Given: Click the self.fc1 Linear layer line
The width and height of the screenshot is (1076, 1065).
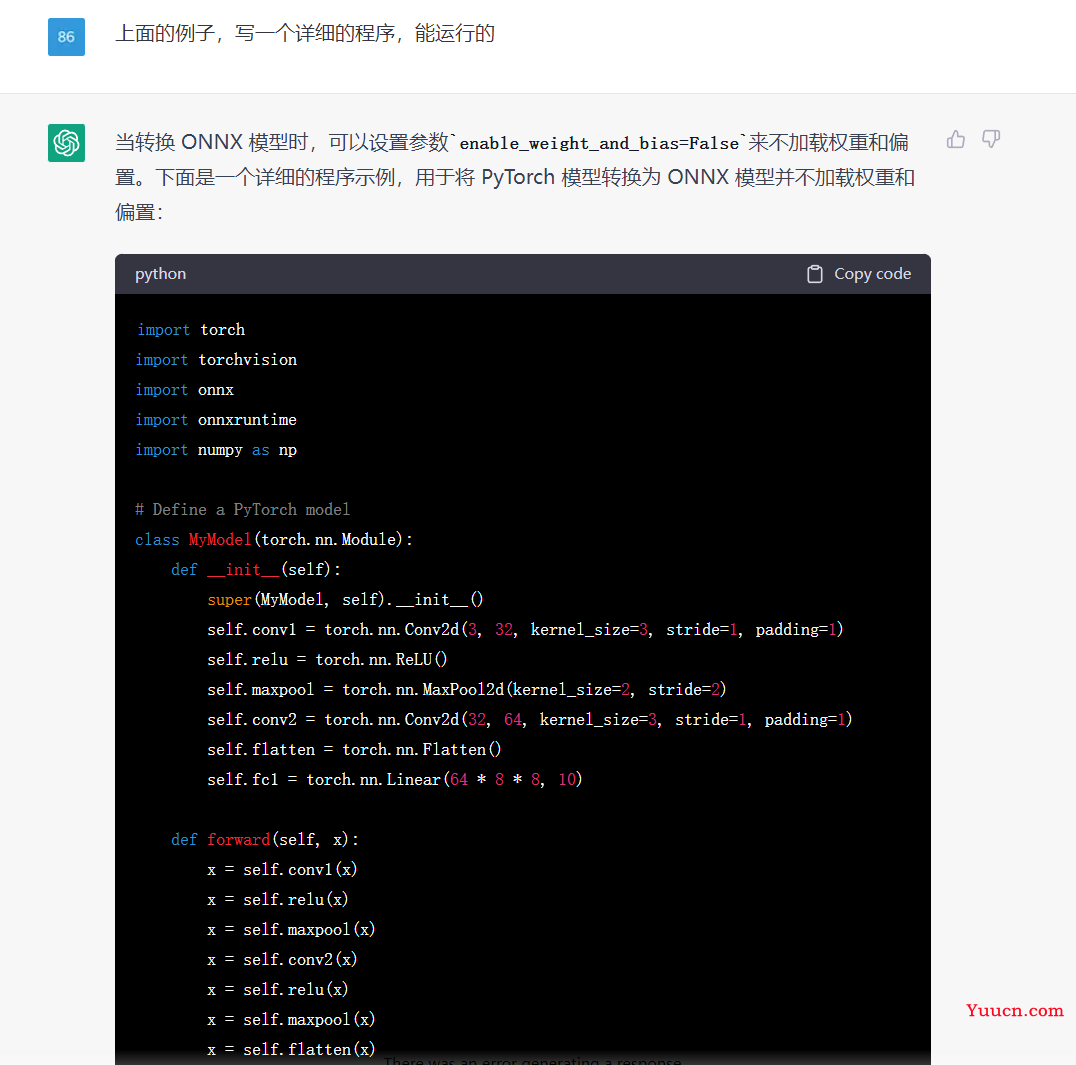Looking at the screenshot, I should click(x=395, y=779).
